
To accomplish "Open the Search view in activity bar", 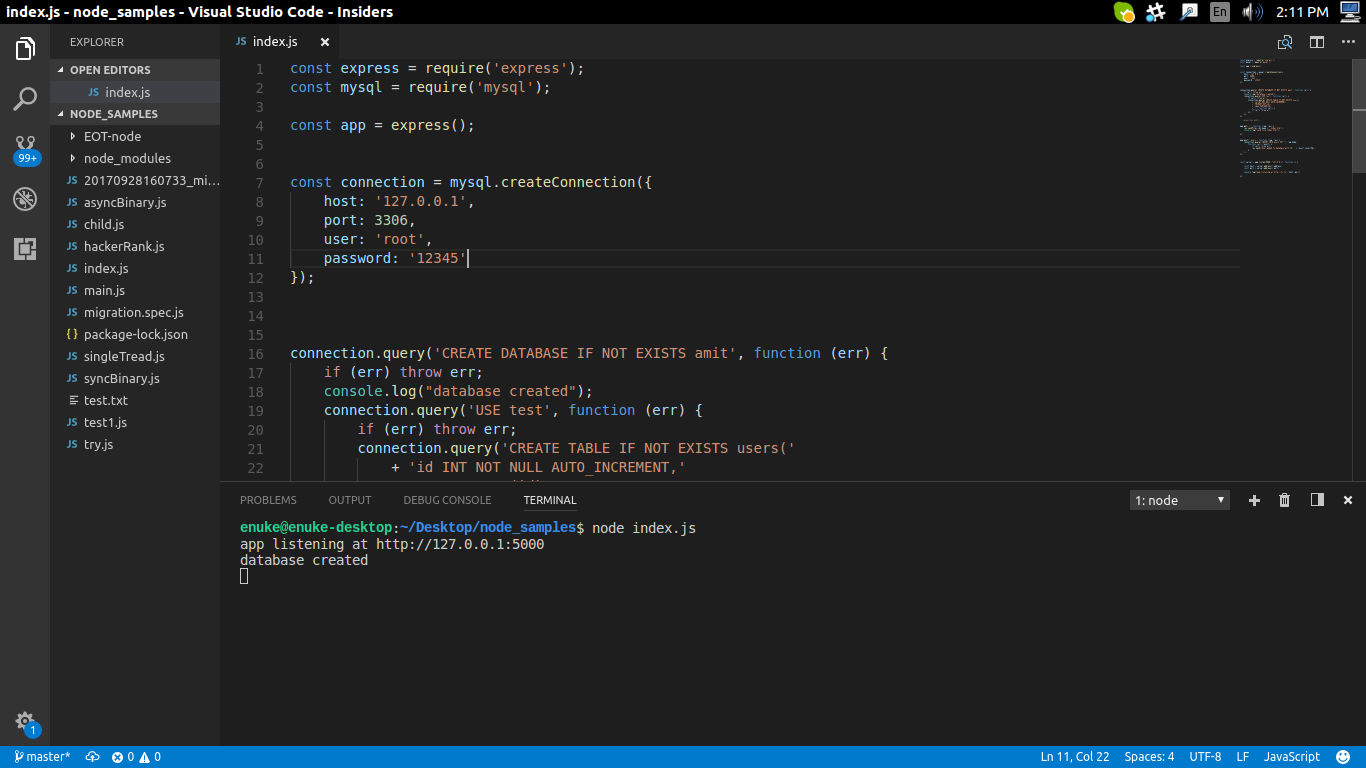I will coord(25,99).
